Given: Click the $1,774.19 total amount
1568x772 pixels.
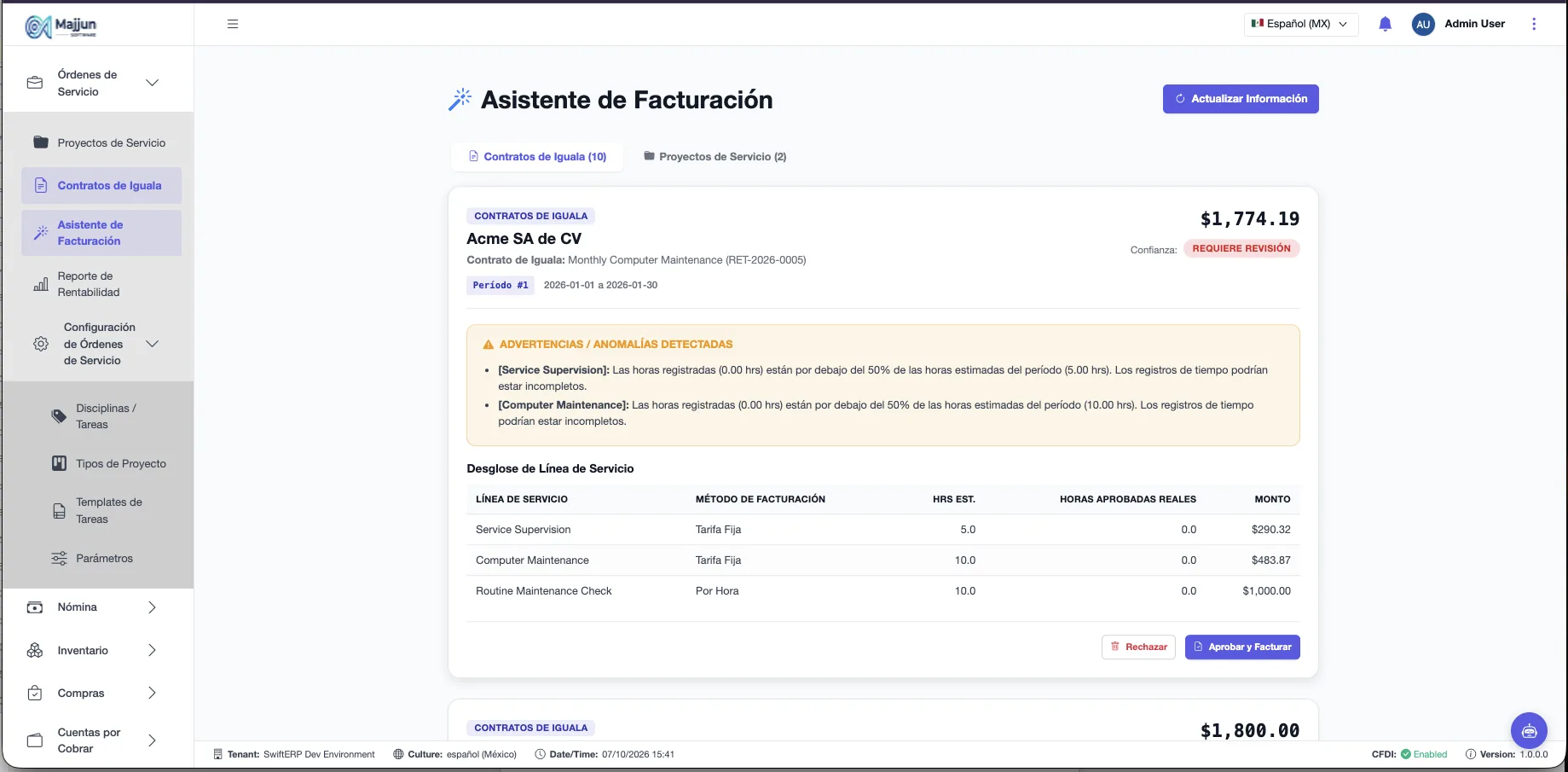Looking at the screenshot, I should pos(1250,219).
